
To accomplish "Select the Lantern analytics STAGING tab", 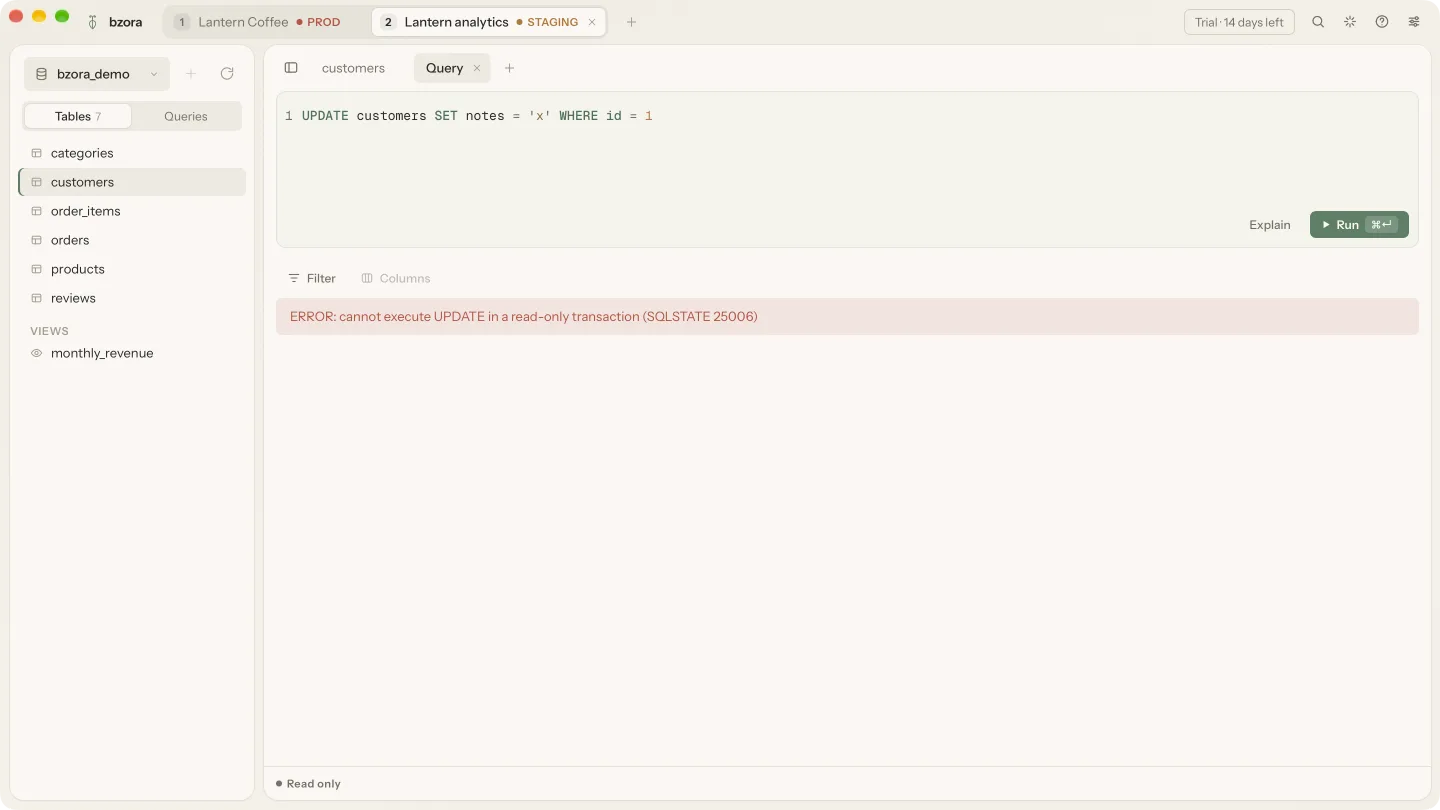I will [x=489, y=22].
